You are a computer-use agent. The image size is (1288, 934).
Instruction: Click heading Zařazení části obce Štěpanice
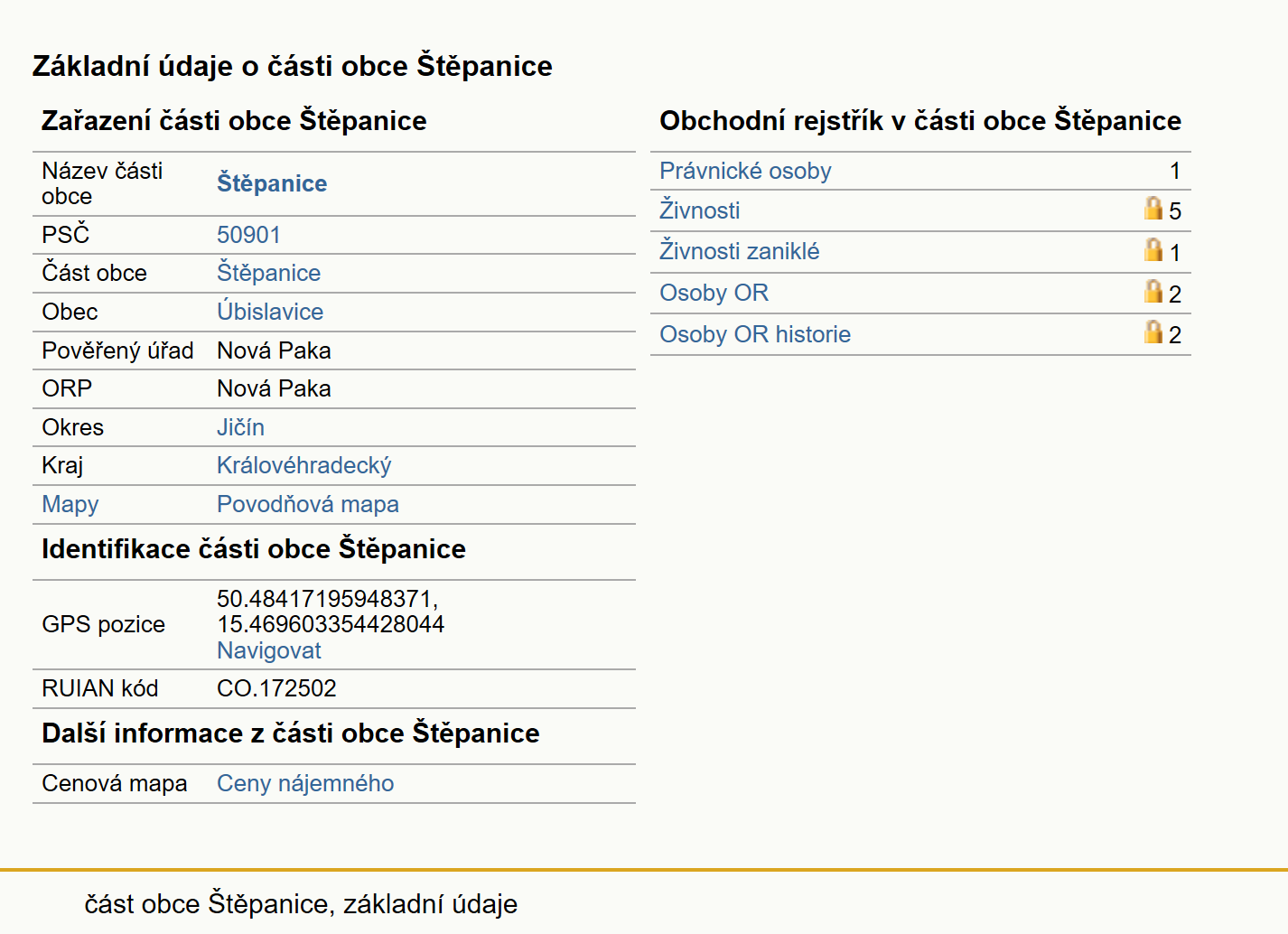(x=234, y=121)
